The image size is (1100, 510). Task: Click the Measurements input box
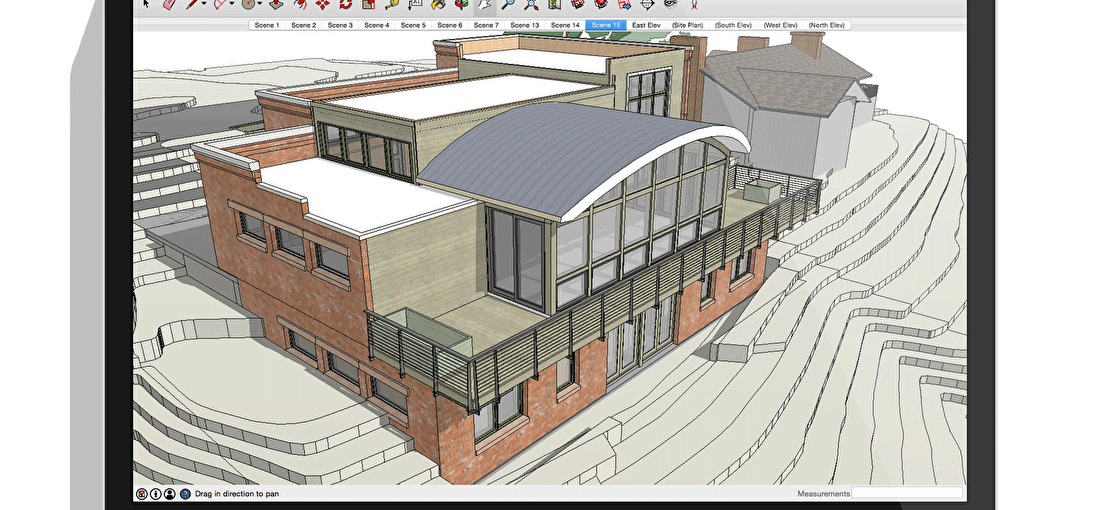tap(907, 493)
